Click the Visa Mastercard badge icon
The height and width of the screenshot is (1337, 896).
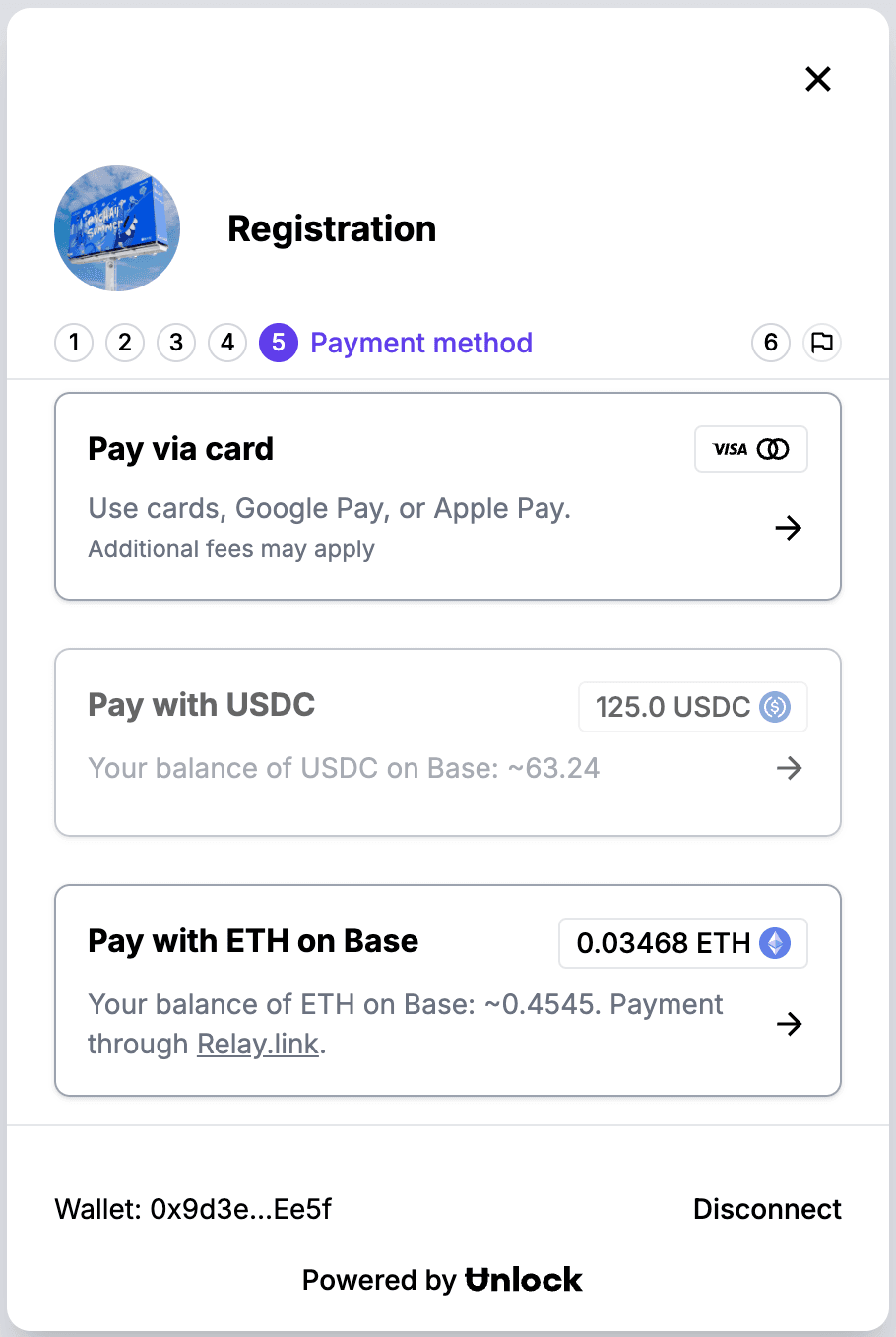pyautogui.click(x=751, y=449)
